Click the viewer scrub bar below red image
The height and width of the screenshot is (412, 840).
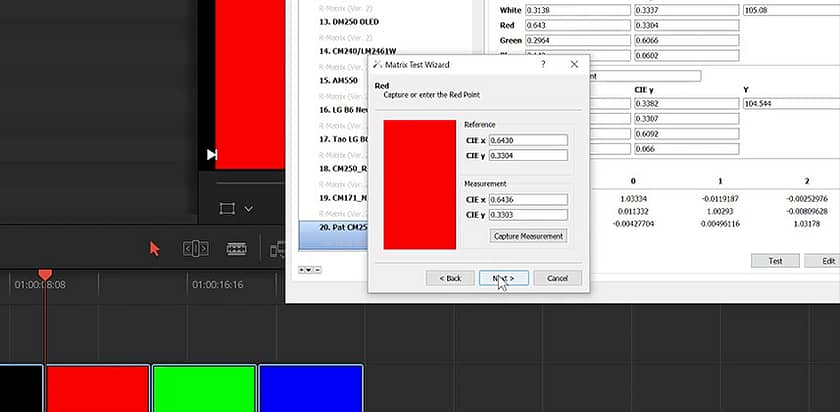(x=250, y=183)
